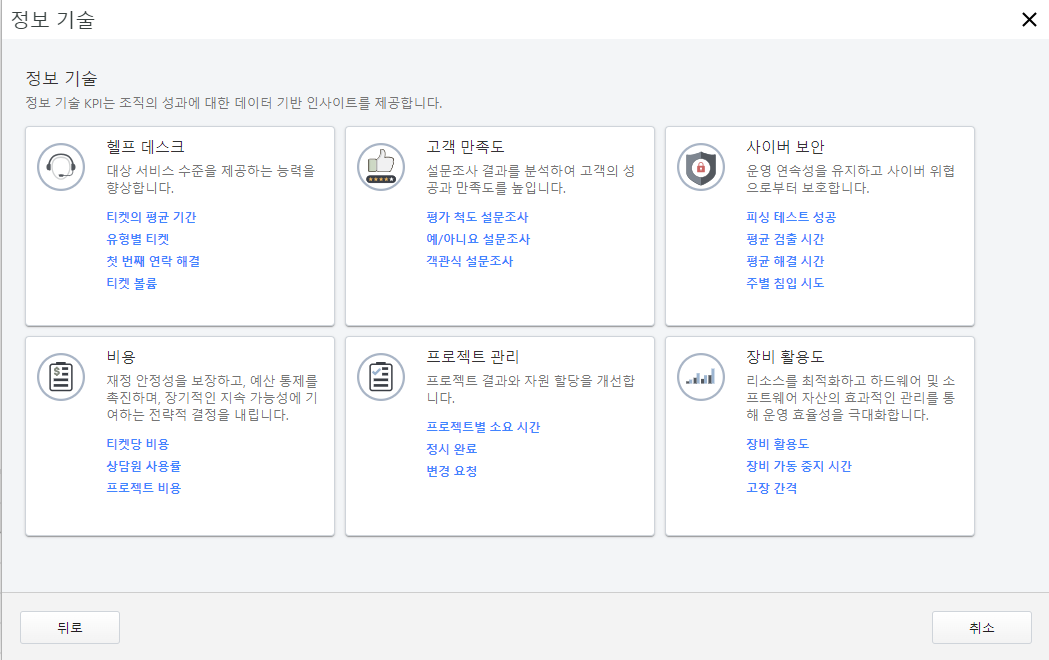This screenshot has width=1049, height=660.
Task: Click the checklist icon for 프로젝트 관리
Action: (381, 377)
